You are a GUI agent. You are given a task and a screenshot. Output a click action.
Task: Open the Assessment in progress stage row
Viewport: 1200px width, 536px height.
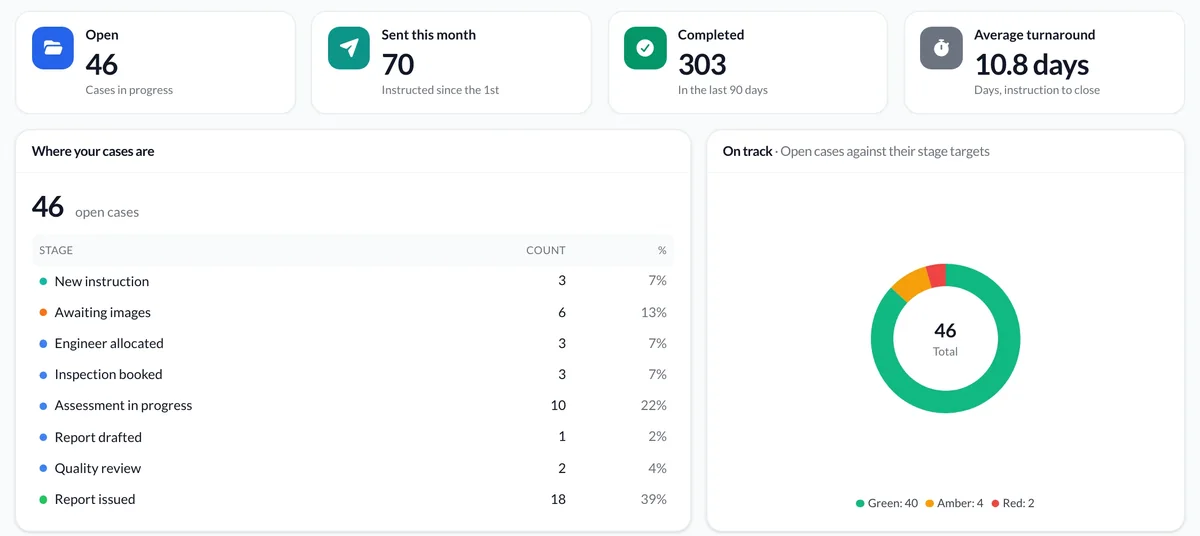[x=353, y=406]
